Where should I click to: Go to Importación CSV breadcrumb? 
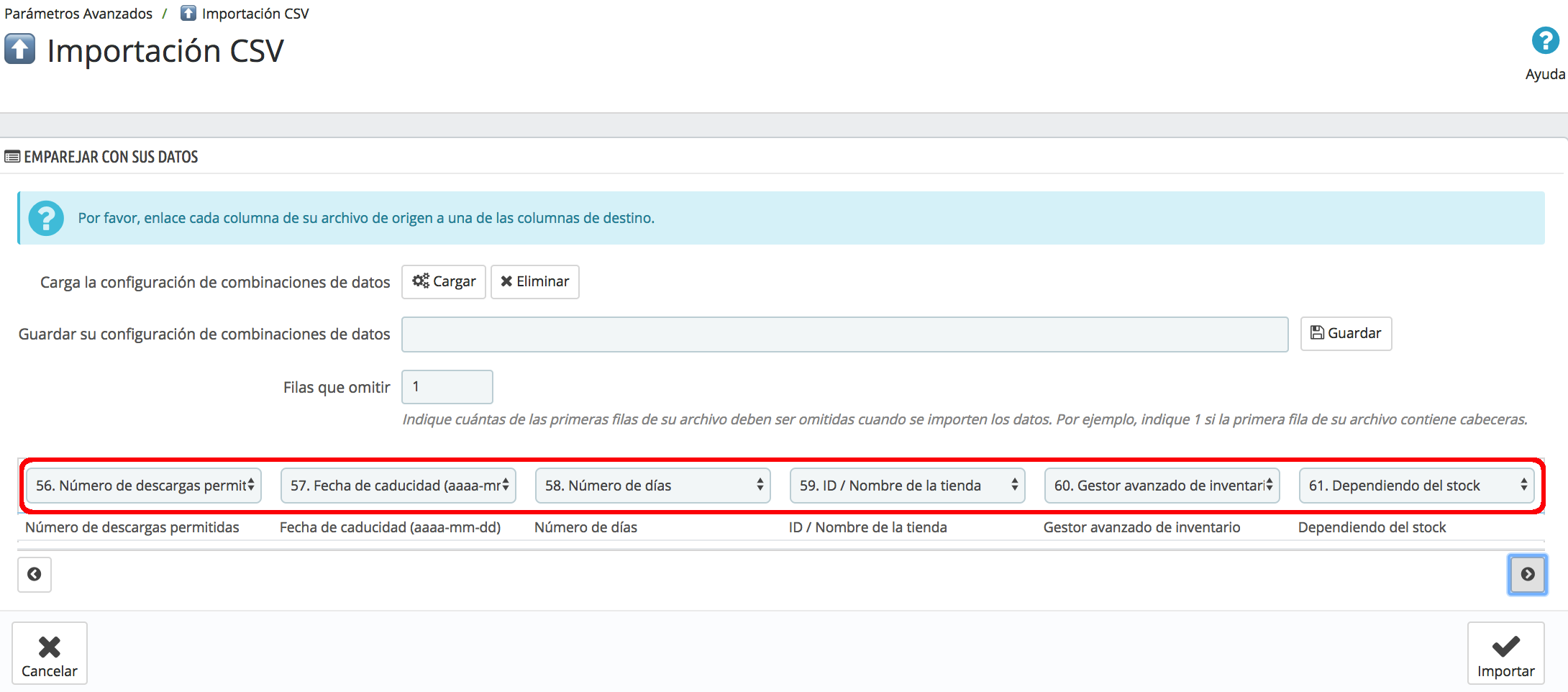tap(255, 14)
